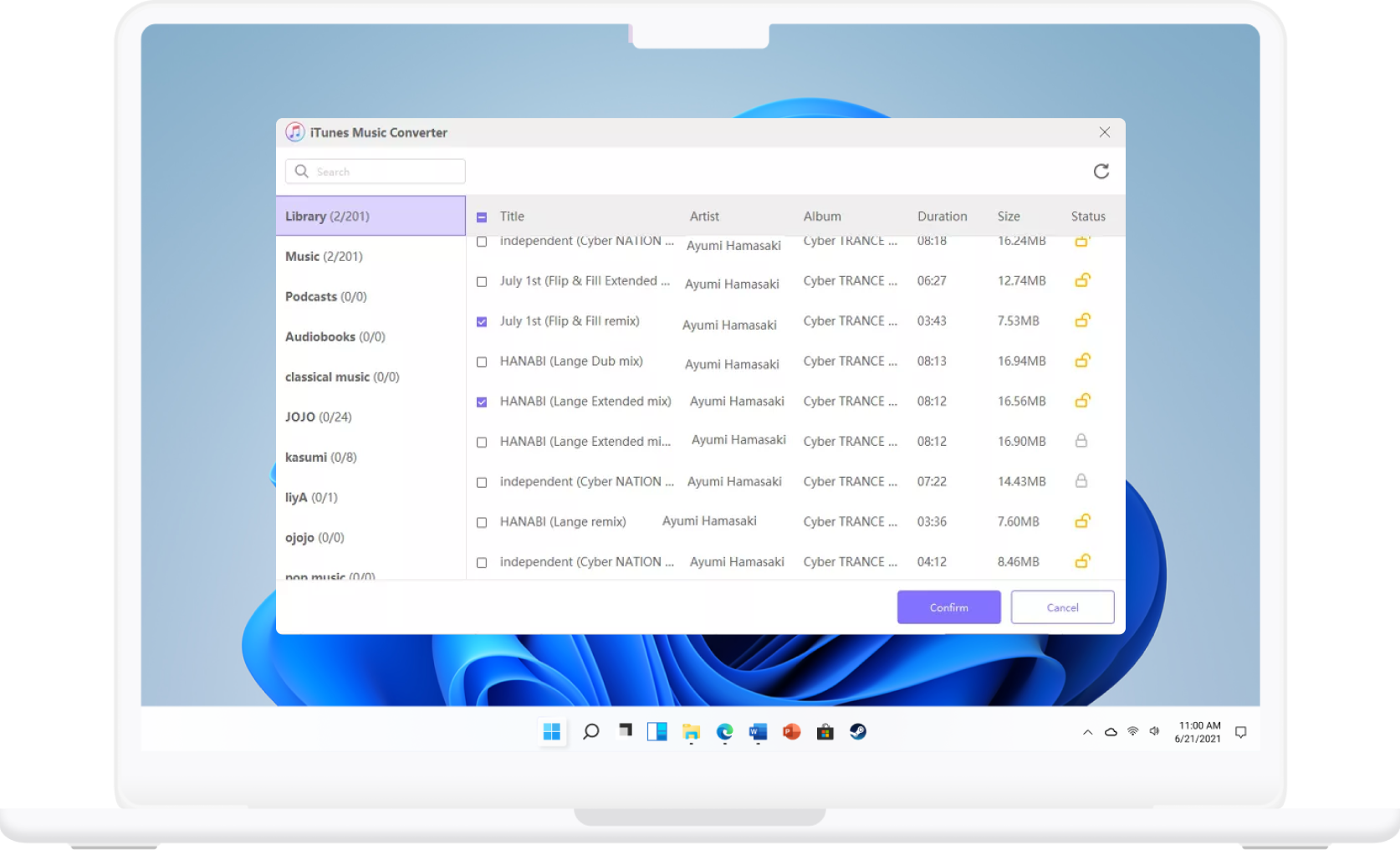Open Windows Start menu
The width and height of the screenshot is (1400, 850).
click(552, 732)
